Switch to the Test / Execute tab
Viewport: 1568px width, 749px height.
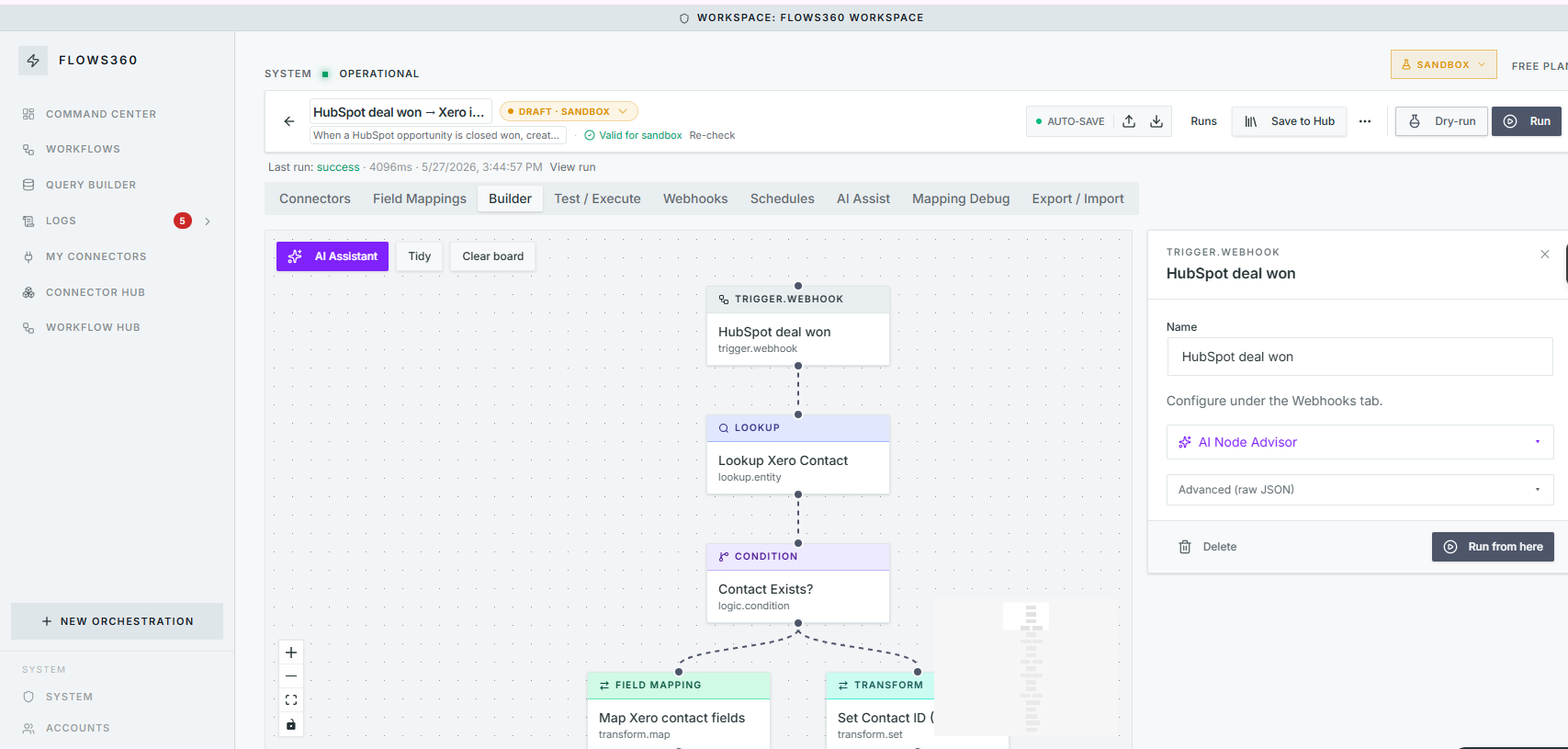coord(597,199)
